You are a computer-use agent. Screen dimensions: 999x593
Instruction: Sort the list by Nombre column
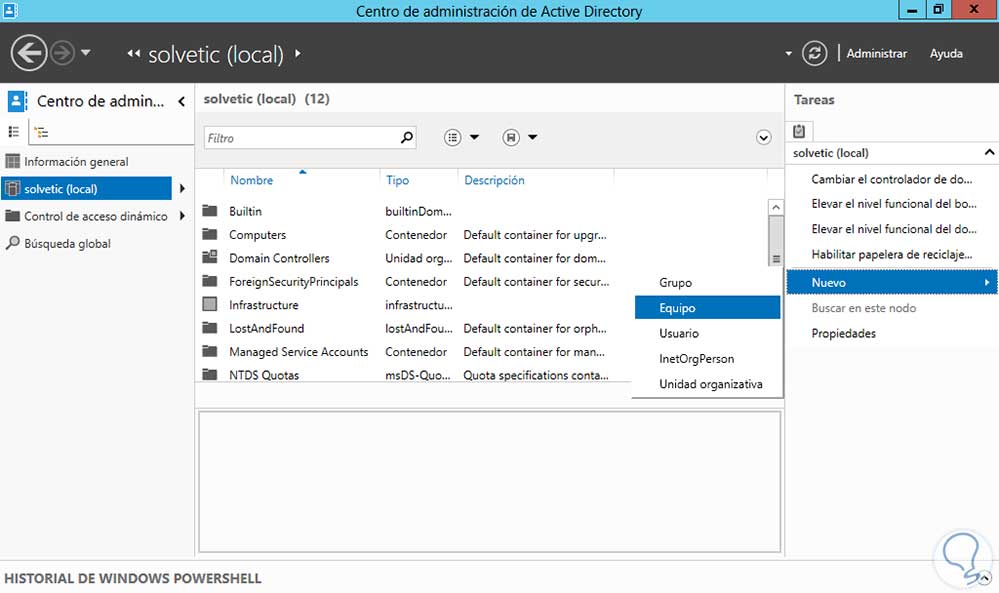coord(251,180)
